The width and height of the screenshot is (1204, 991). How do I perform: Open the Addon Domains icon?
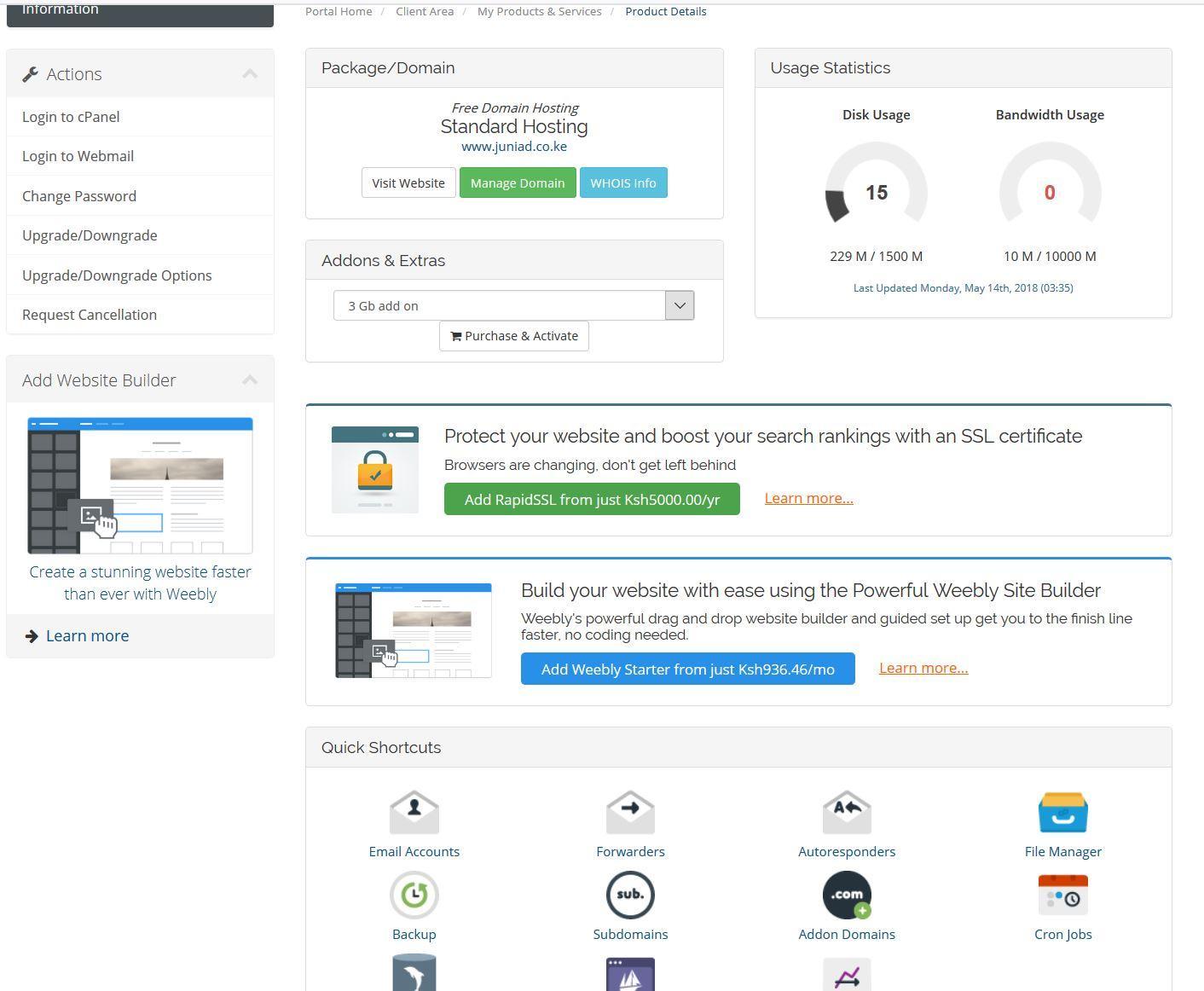(846, 895)
